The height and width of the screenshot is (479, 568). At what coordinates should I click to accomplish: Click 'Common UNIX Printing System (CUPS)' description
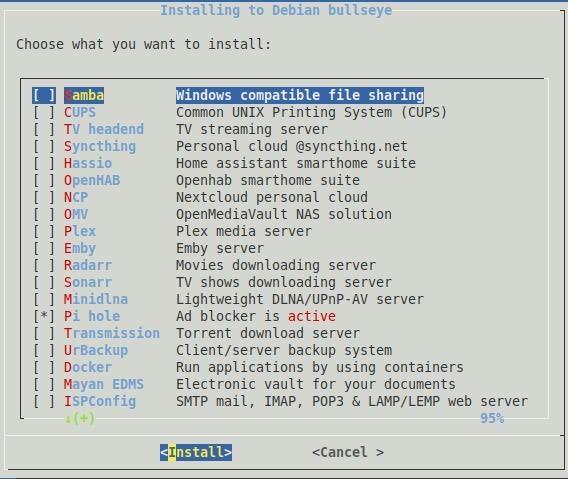[x=312, y=112]
